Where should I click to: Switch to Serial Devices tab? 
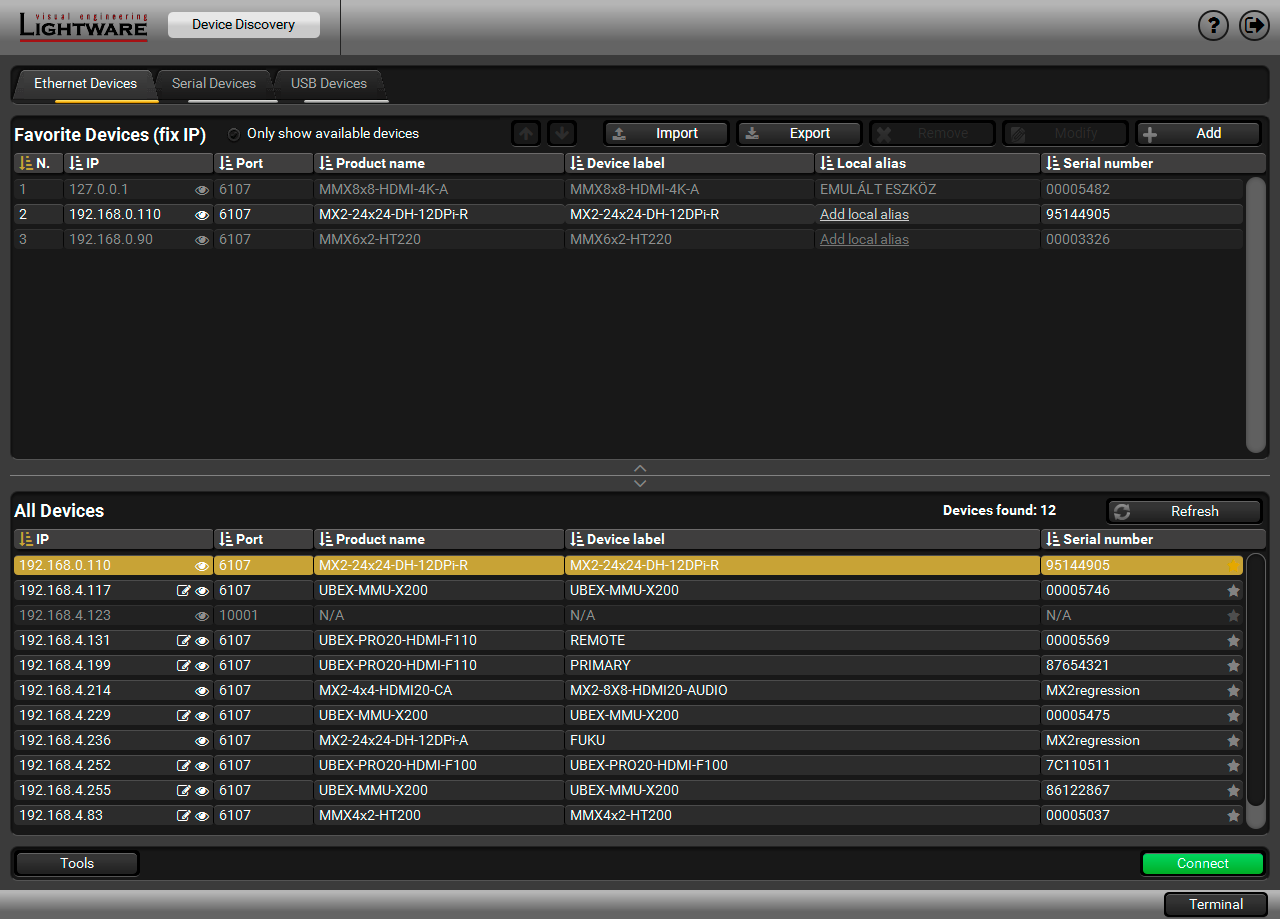pos(213,84)
